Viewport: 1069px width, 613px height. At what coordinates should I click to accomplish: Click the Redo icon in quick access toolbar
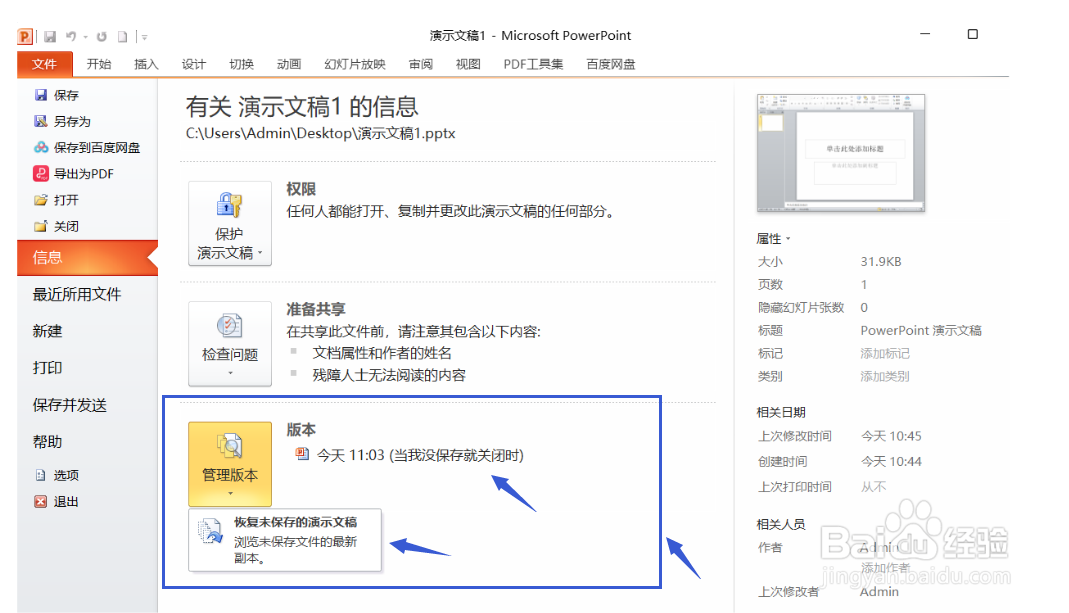click(102, 37)
